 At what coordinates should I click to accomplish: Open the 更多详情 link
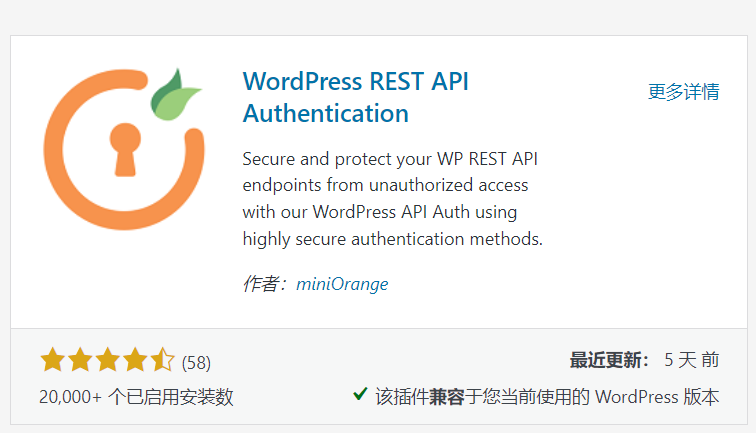click(683, 92)
